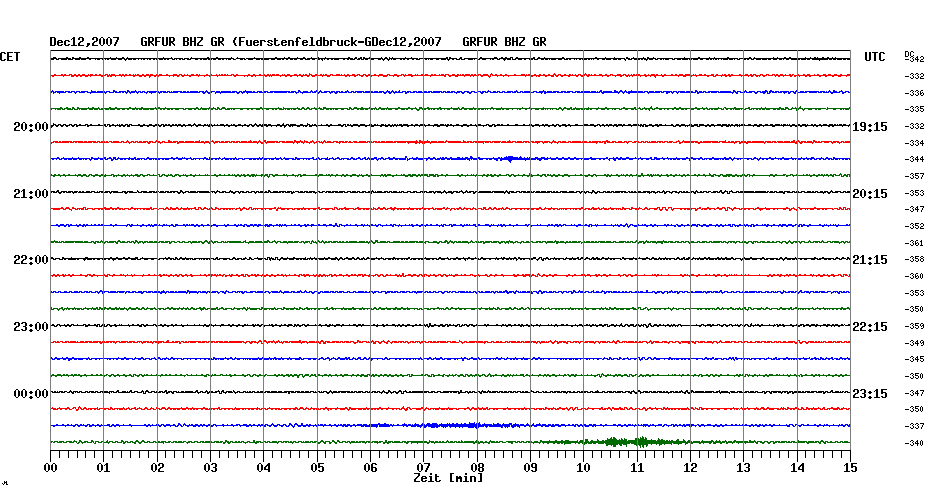The height and width of the screenshot is (494, 930).
Task: Select the 20:00 CET time label
Action: tap(31, 127)
